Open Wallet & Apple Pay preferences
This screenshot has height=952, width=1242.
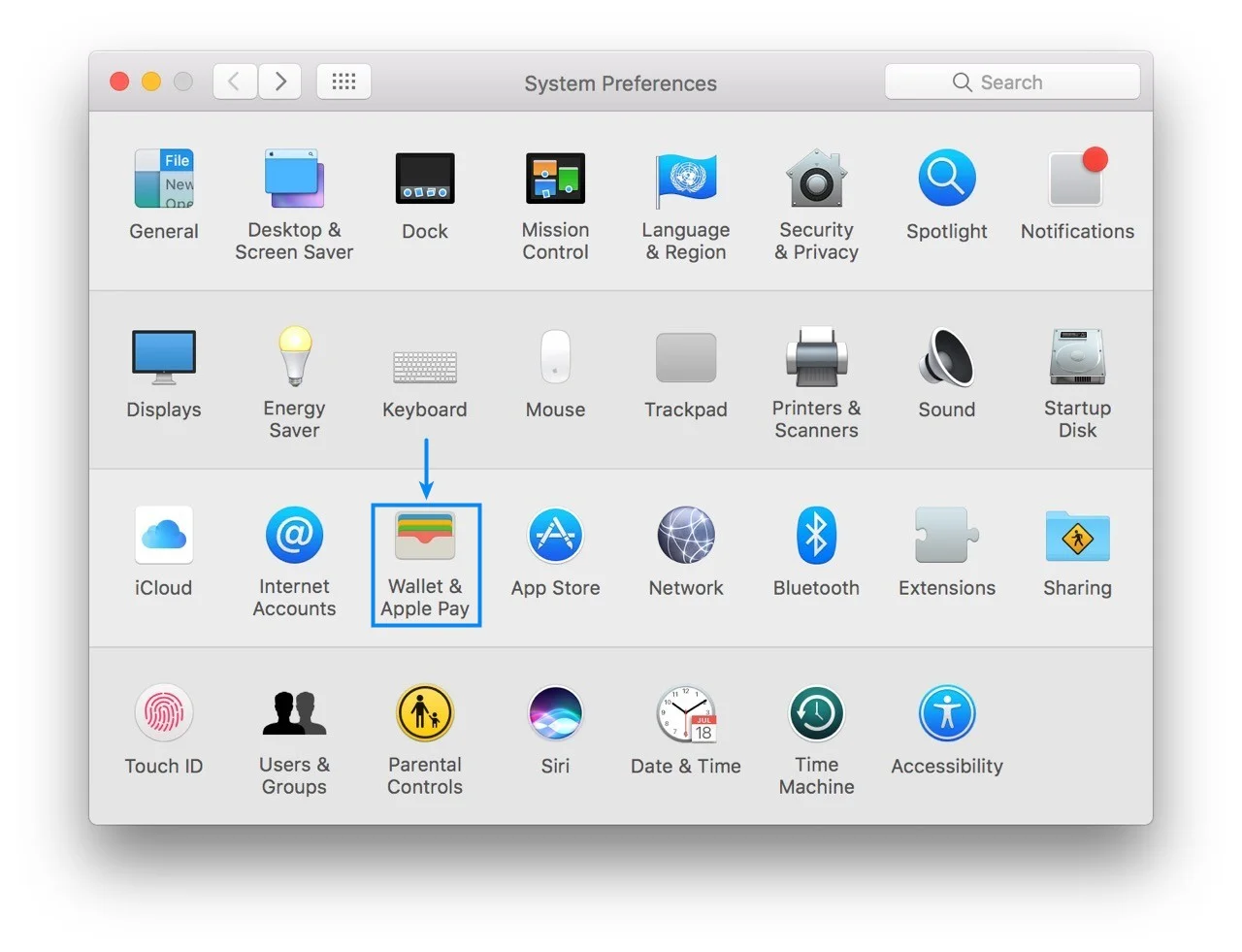point(425,538)
